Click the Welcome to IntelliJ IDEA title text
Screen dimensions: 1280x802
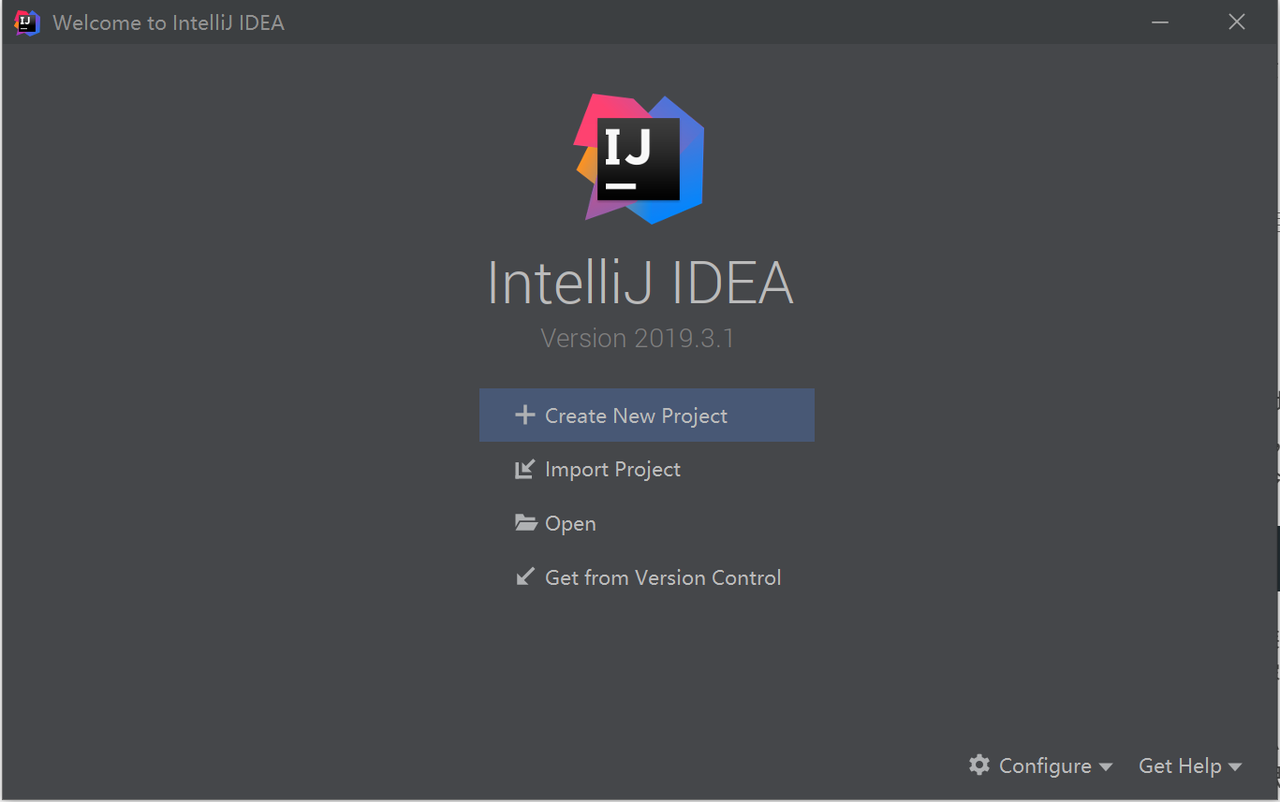pos(168,22)
